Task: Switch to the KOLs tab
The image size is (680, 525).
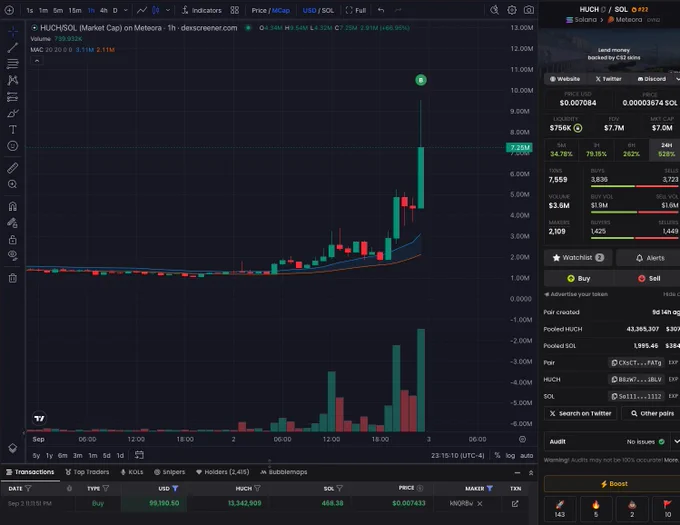Action: pyautogui.click(x=132, y=472)
